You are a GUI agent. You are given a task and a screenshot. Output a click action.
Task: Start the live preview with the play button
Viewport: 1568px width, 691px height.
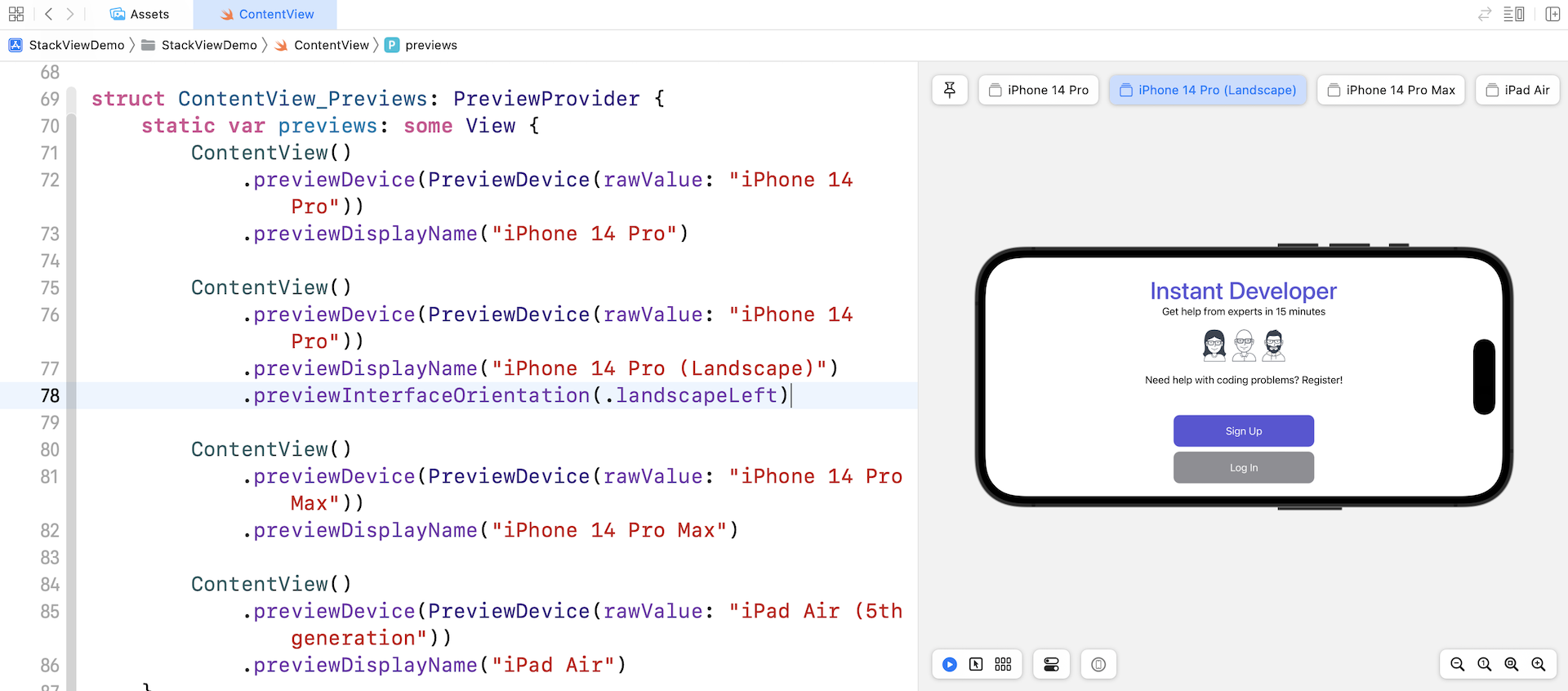point(949,664)
